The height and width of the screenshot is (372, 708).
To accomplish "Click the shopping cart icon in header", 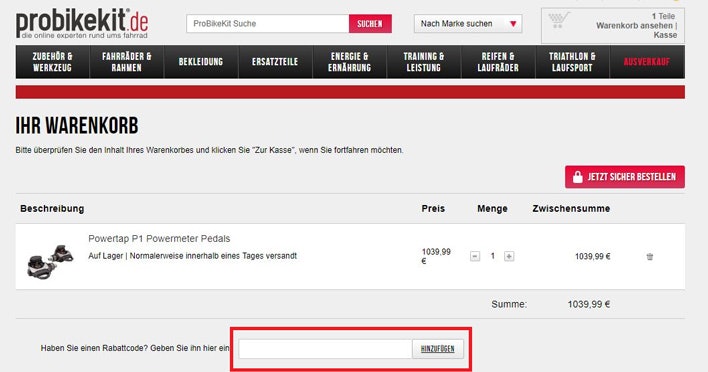I will [559, 20].
